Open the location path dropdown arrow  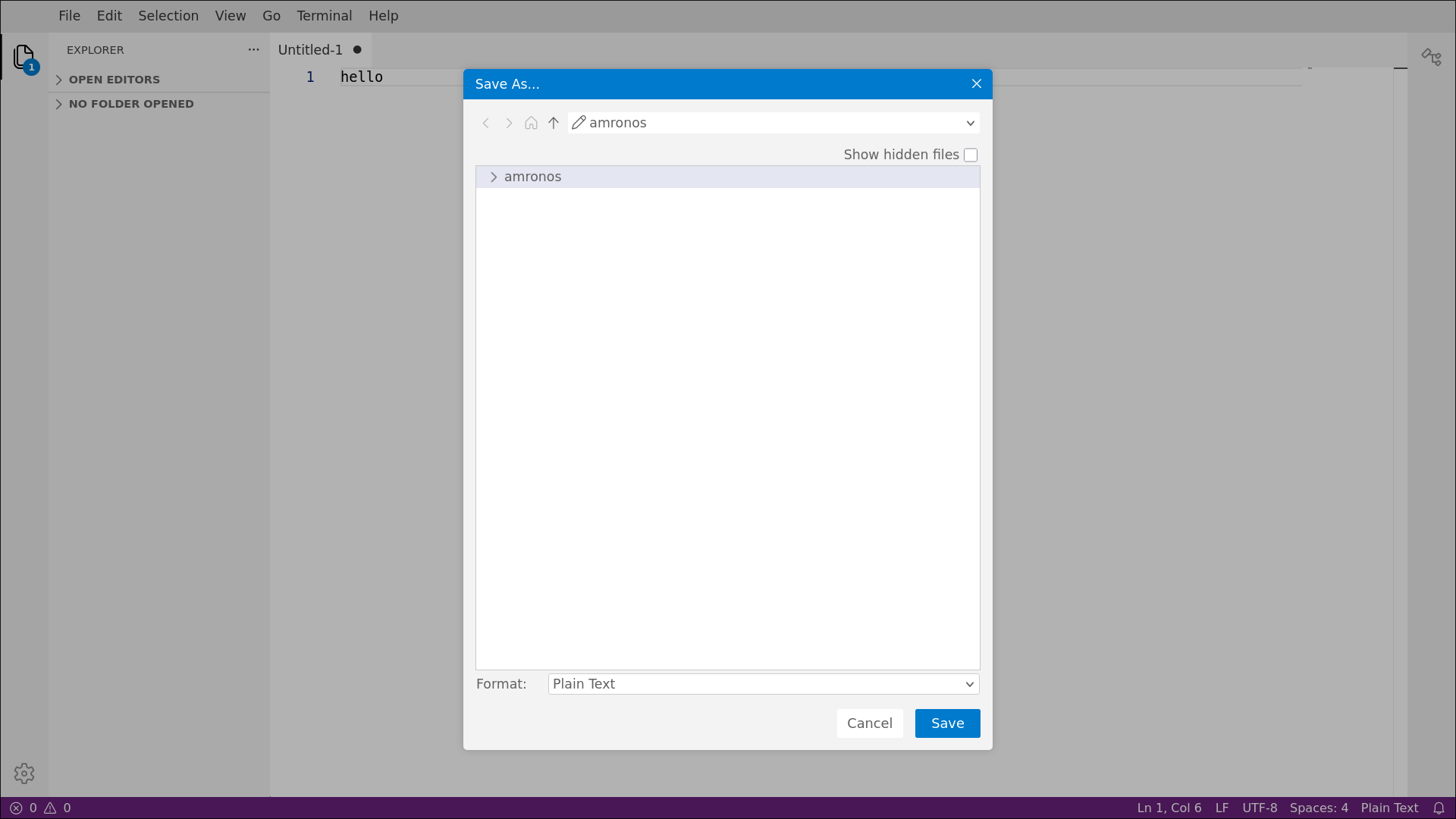pyautogui.click(x=970, y=123)
